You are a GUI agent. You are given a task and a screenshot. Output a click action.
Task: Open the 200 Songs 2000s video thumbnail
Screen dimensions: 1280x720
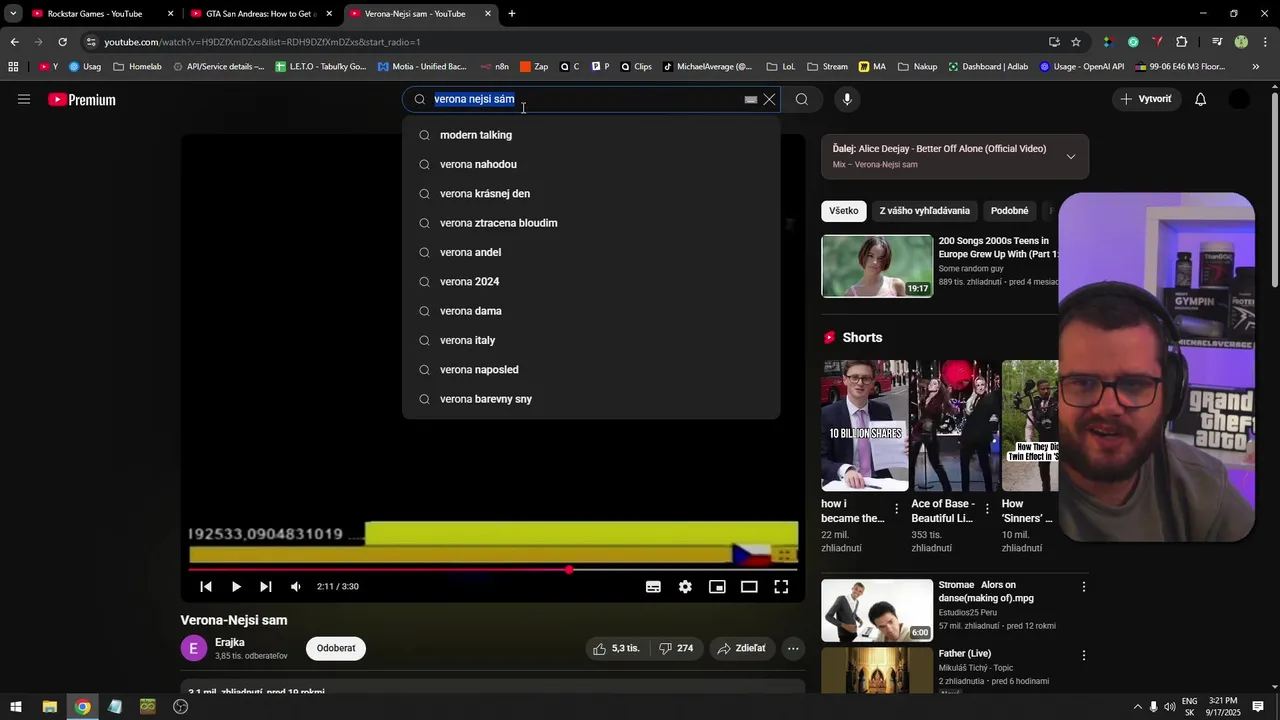point(877,266)
